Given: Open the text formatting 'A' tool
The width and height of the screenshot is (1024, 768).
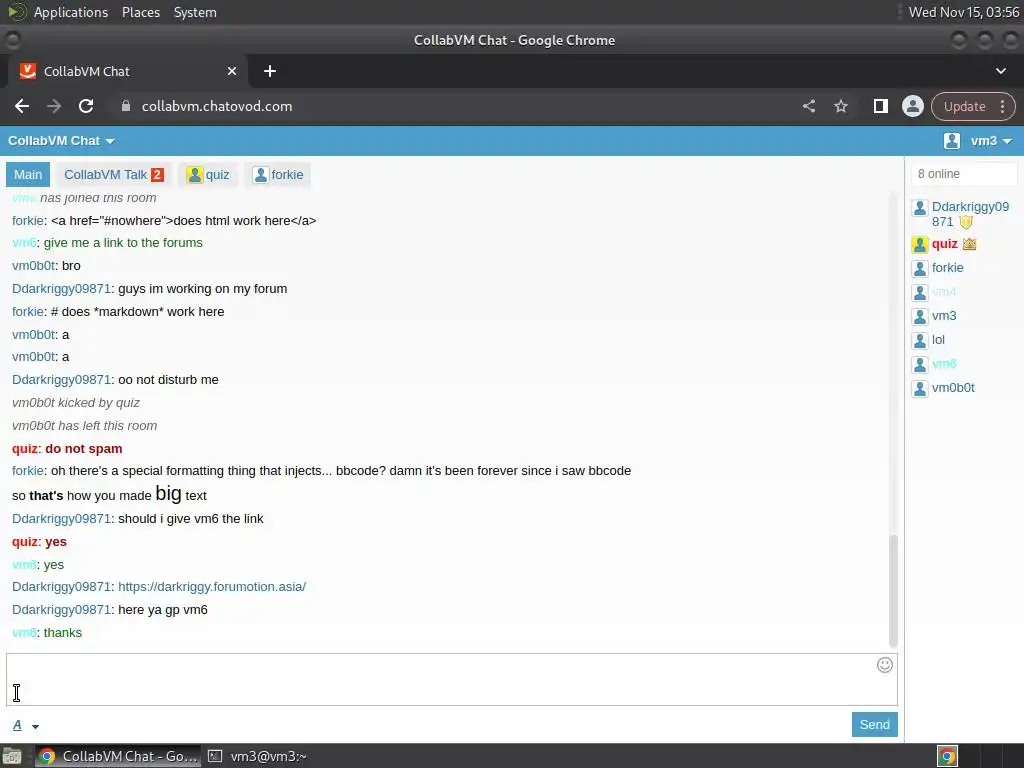Looking at the screenshot, I should click(x=18, y=725).
